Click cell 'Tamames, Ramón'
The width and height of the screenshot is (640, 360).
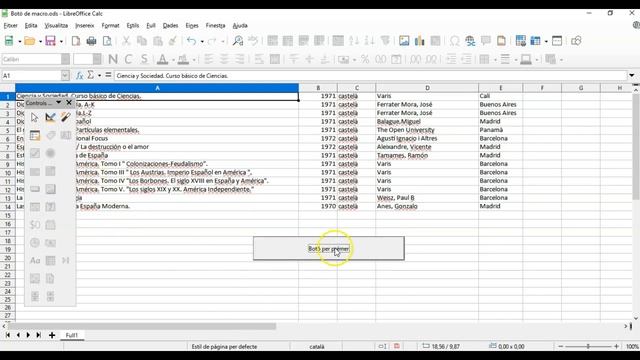[427, 155]
